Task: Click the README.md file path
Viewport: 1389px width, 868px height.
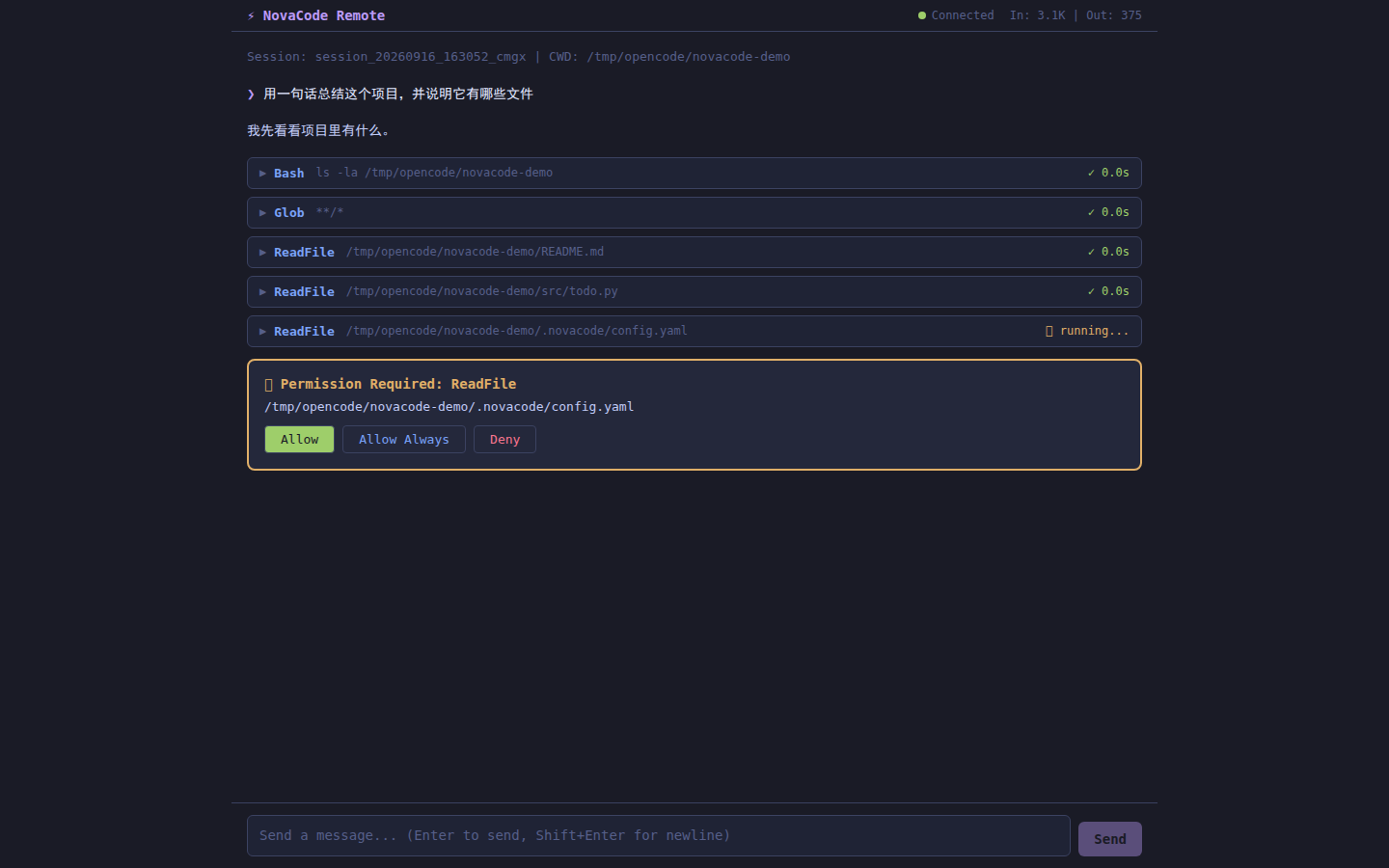Action: tap(476, 252)
